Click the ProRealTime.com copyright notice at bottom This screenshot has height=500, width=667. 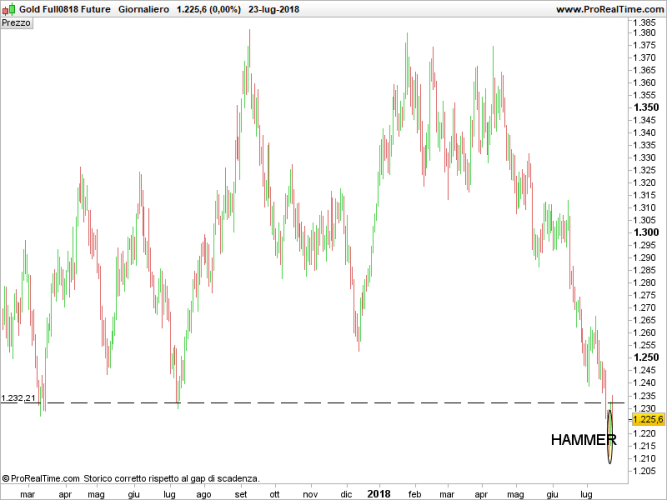coord(130,478)
